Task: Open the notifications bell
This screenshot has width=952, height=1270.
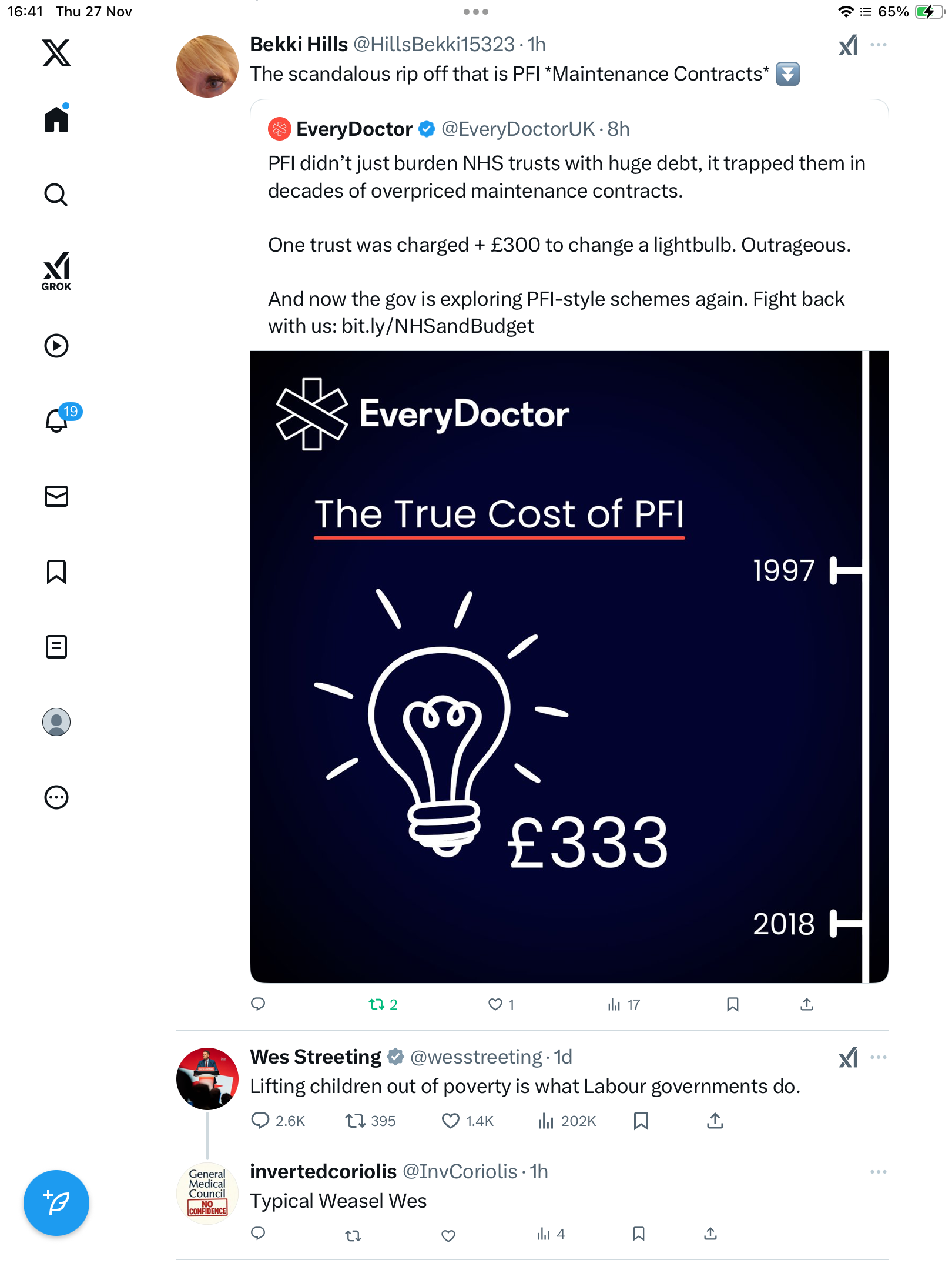Action: tap(57, 420)
